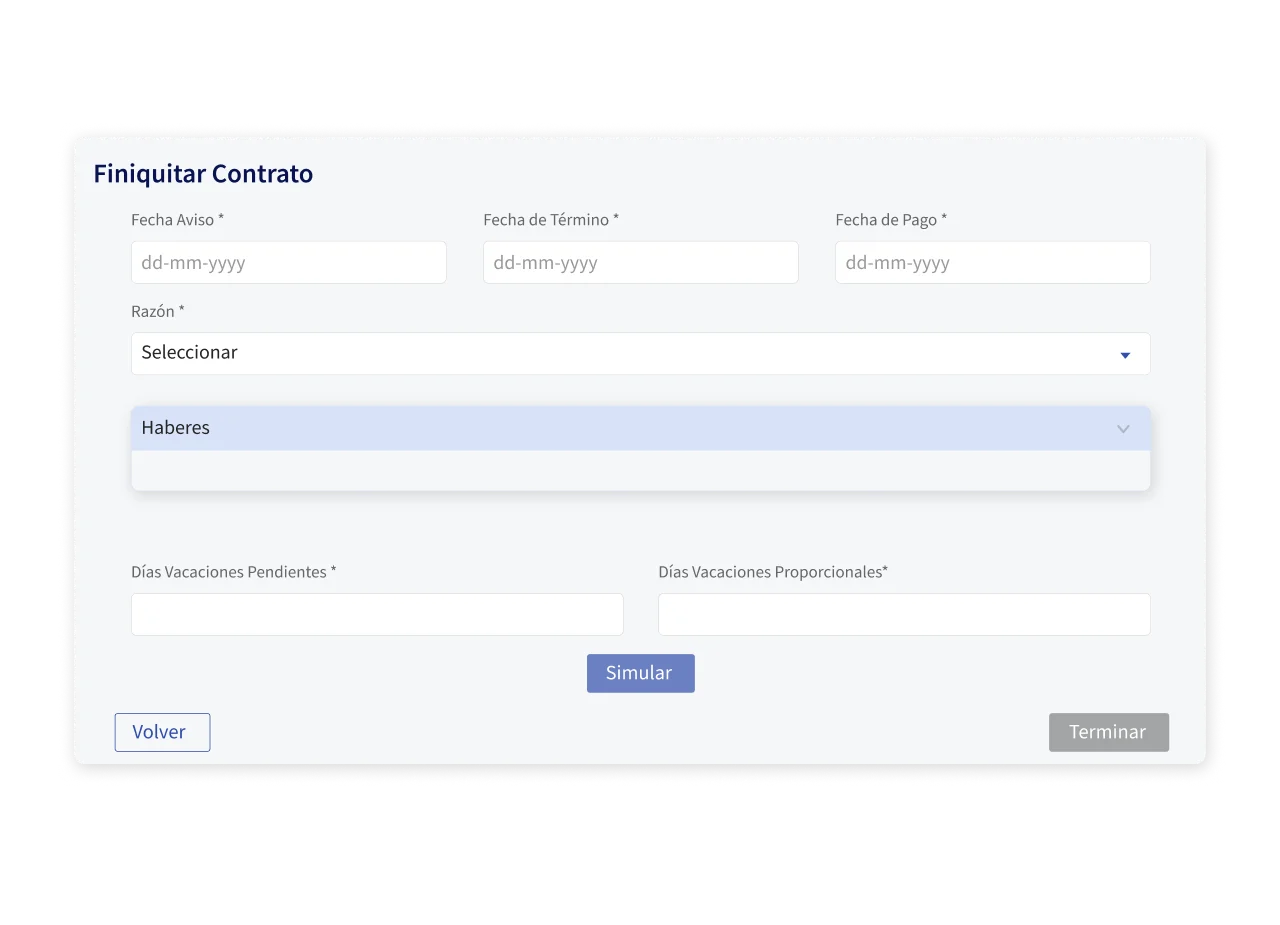Focus the Fecha Aviso date field

click(x=288, y=262)
